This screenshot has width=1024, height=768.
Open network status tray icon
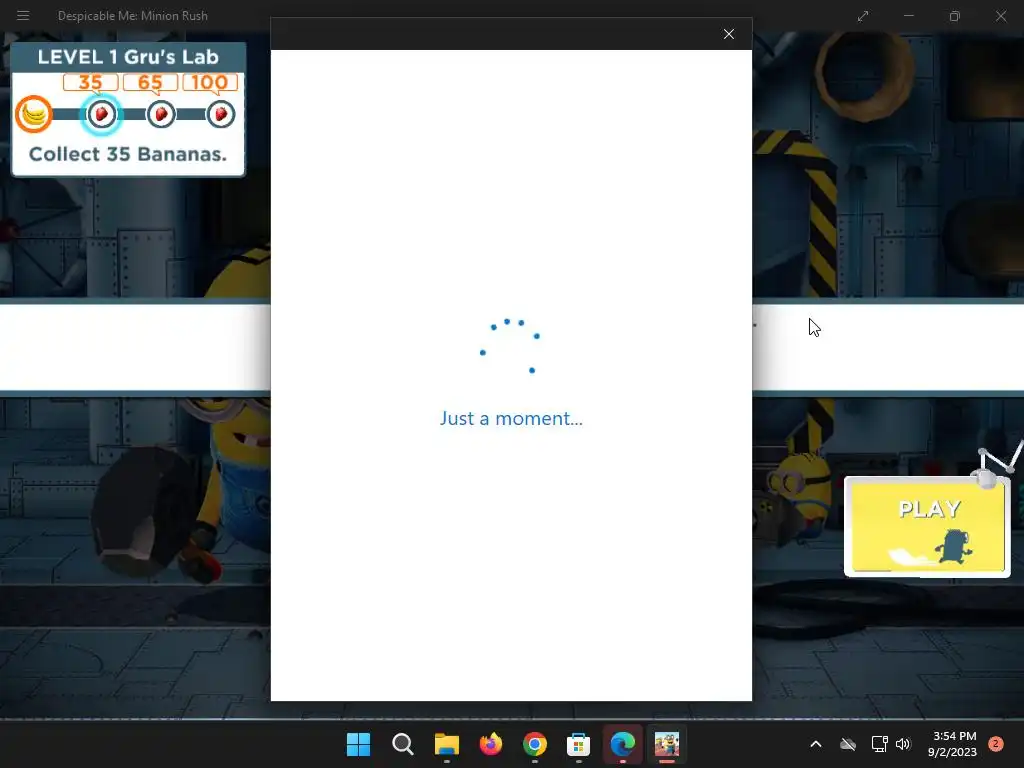coord(879,744)
